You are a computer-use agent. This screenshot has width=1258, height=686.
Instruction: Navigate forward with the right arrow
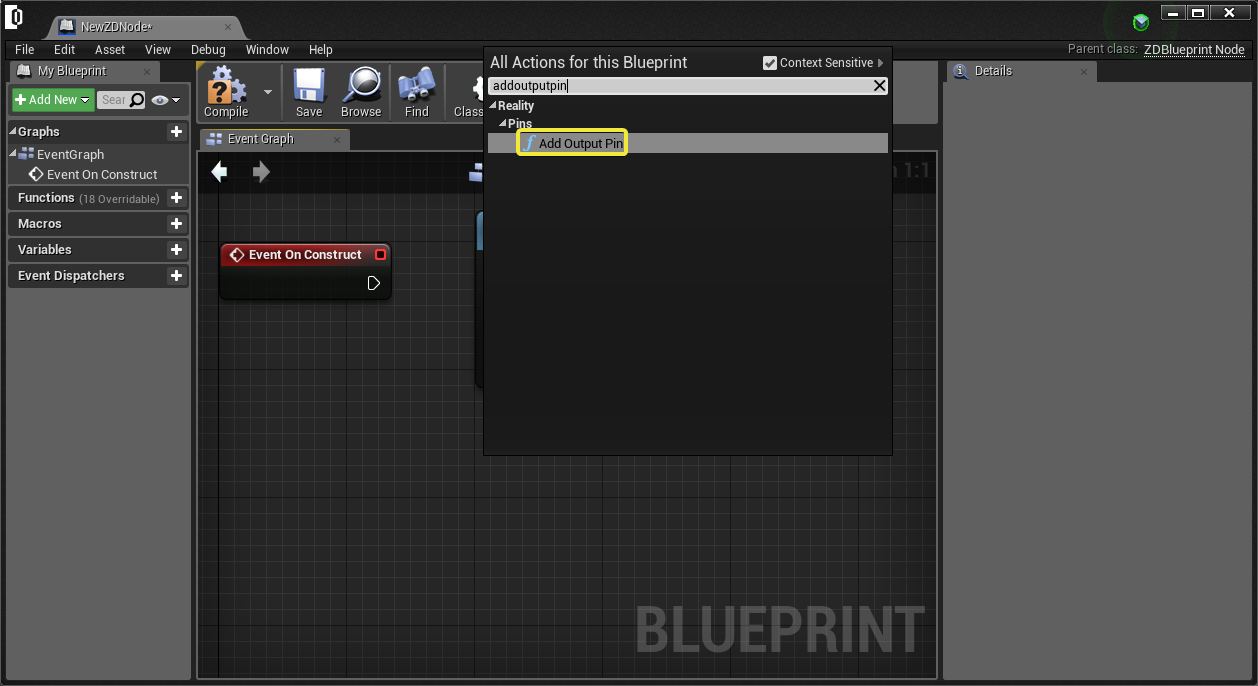(x=261, y=172)
